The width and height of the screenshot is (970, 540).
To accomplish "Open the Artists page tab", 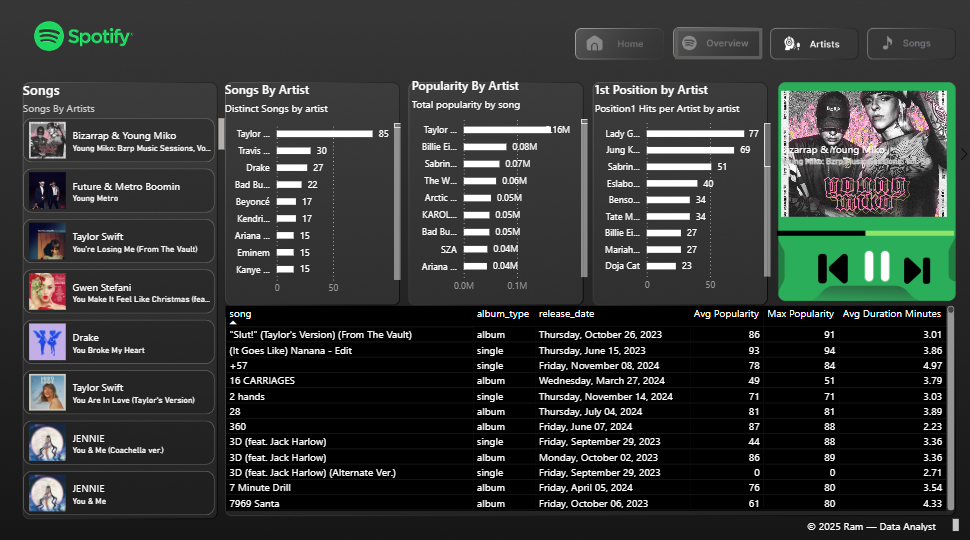I will (813, 44).
